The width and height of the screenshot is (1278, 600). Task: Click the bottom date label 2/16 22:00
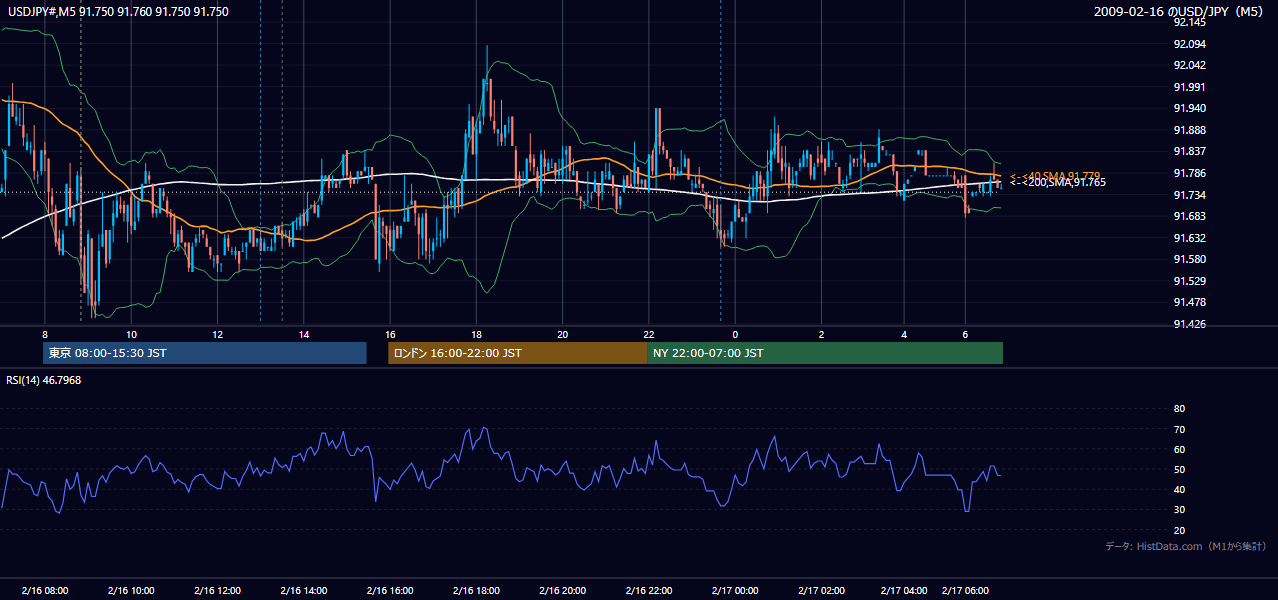pos(648,590)
